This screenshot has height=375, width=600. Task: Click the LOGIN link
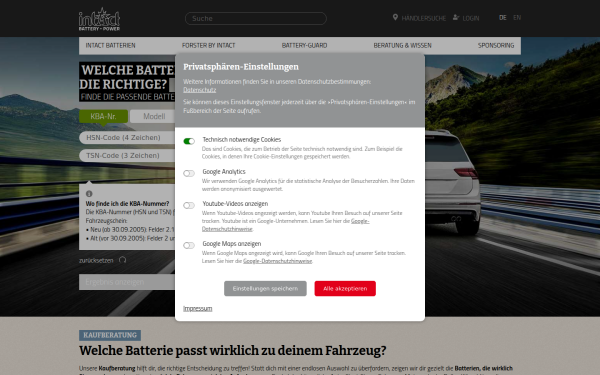(471, 18)
